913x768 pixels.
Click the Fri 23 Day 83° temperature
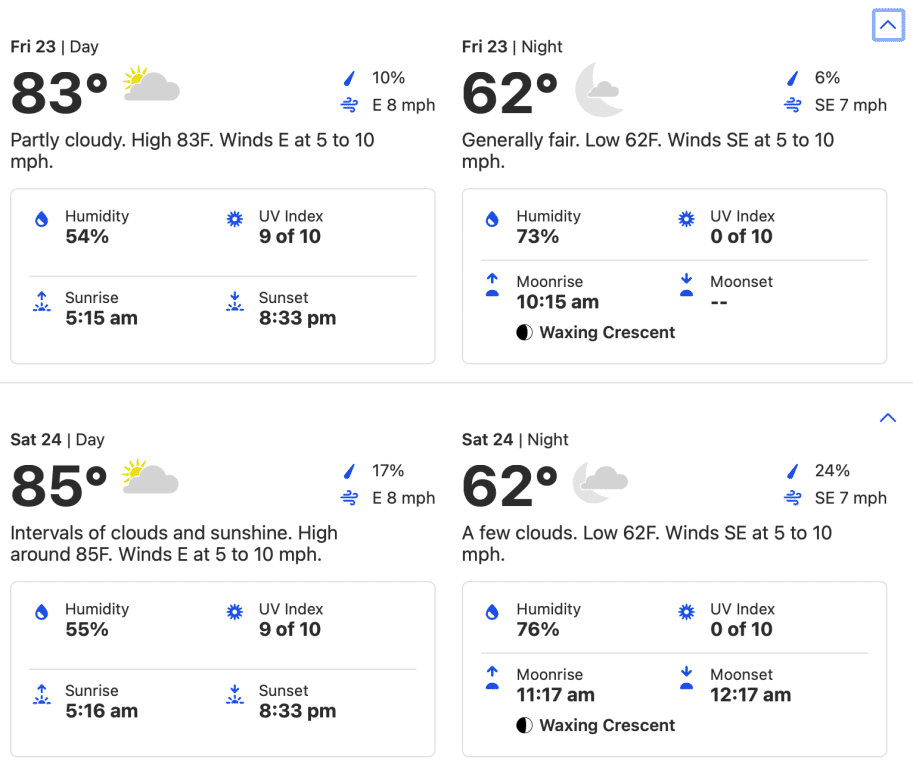(x=59, y=93)
